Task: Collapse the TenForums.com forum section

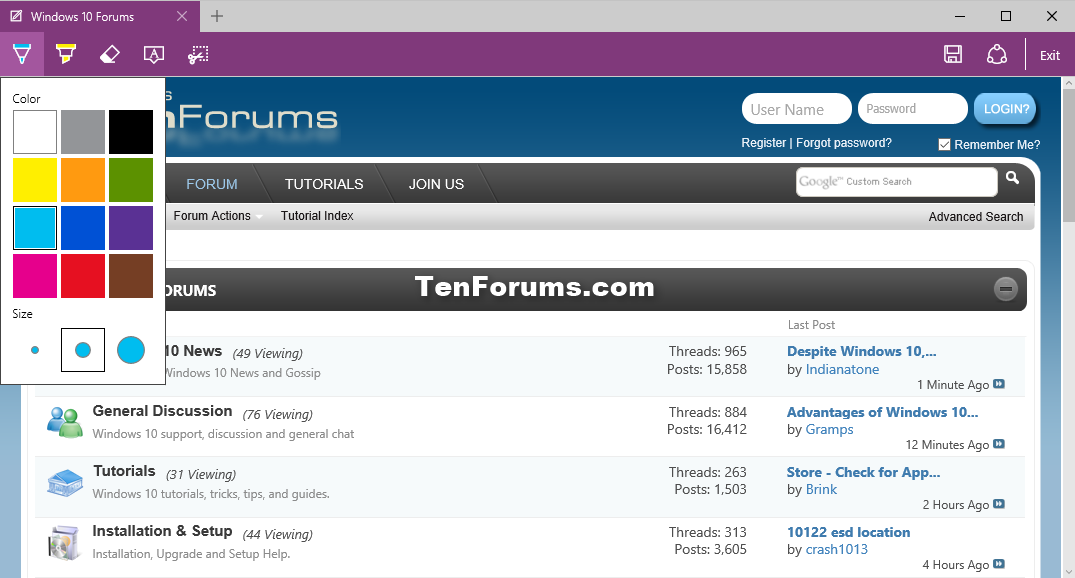Action: point(1006,289)
